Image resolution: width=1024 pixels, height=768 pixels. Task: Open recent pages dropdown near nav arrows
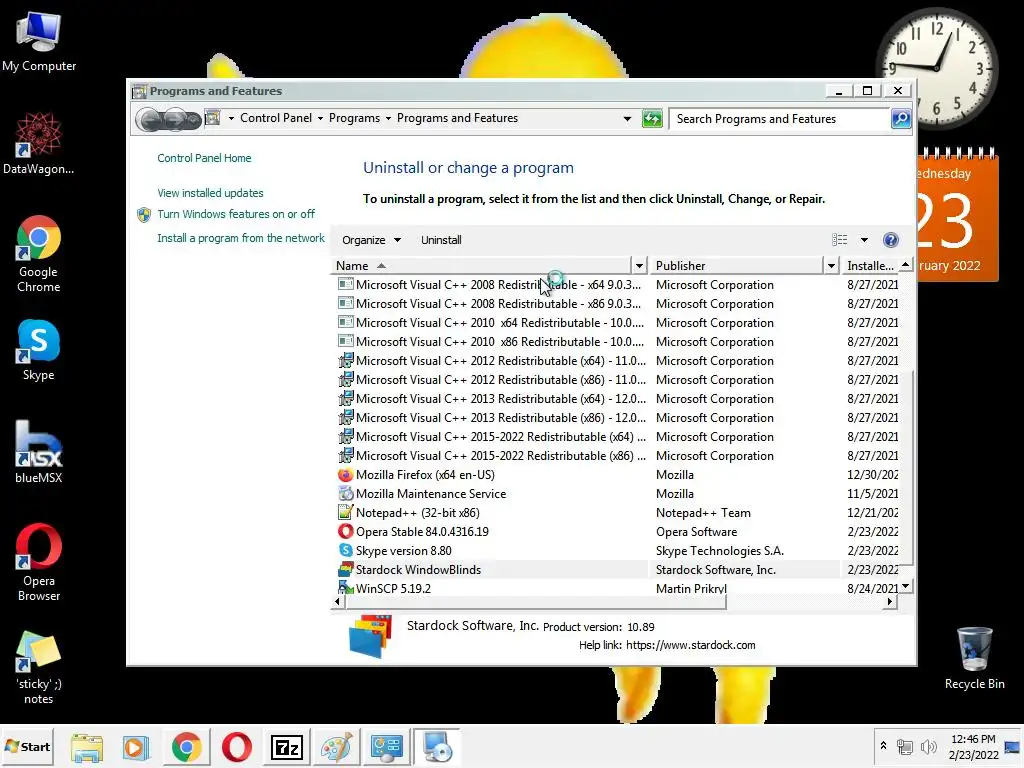coord(194,120)
